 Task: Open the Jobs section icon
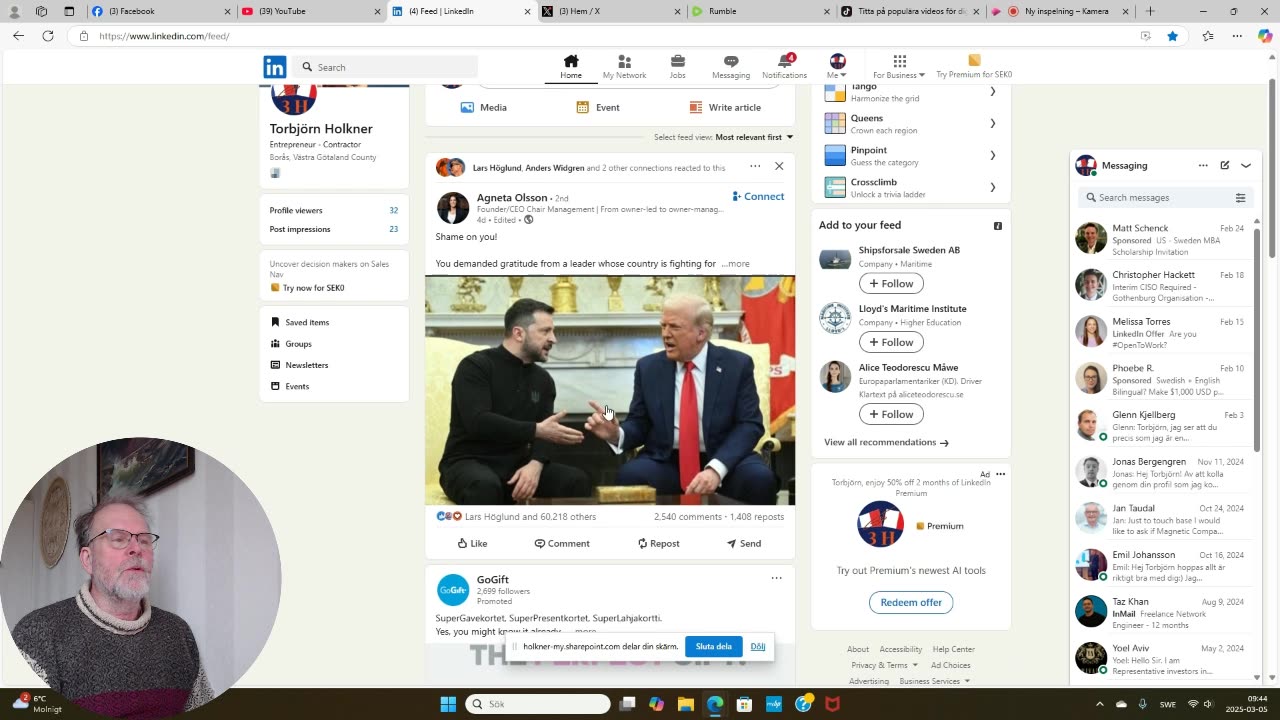(x=677, y=66)
